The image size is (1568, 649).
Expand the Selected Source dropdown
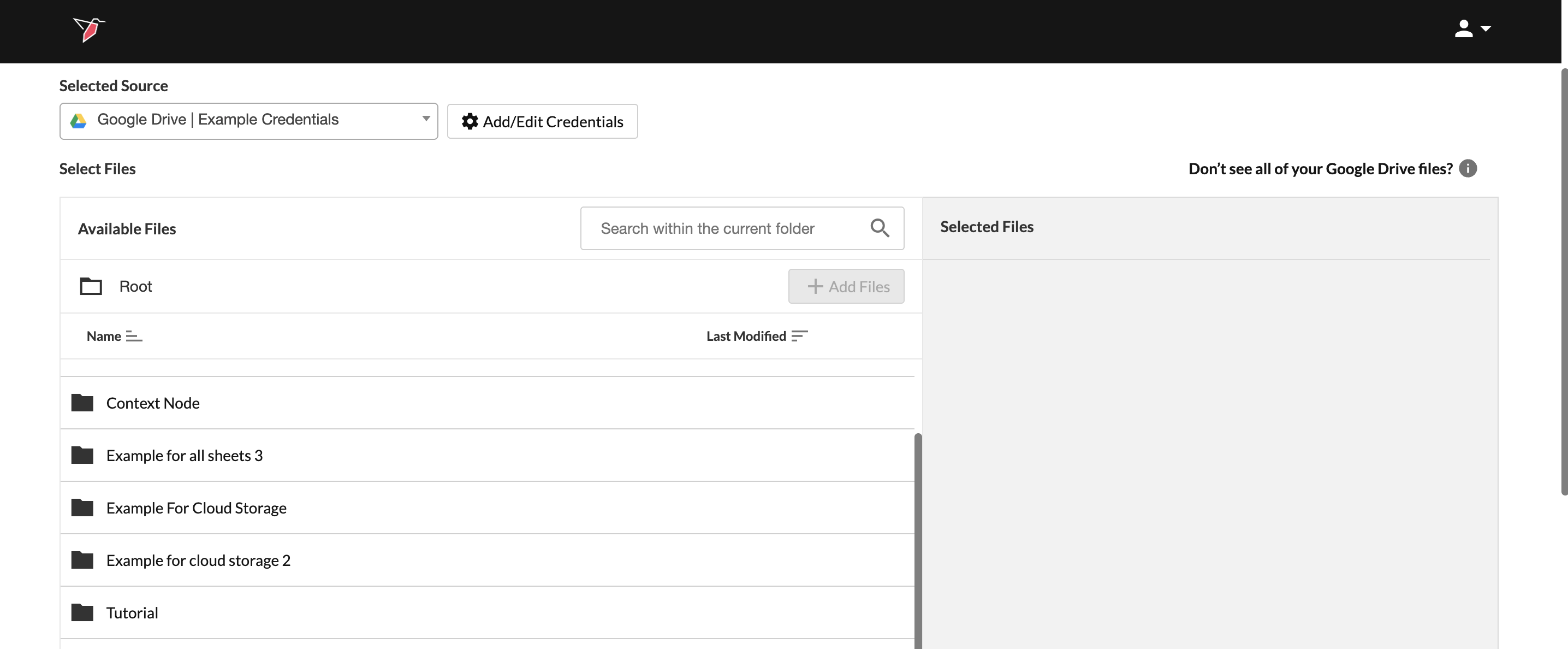click(x=425, y=119)
